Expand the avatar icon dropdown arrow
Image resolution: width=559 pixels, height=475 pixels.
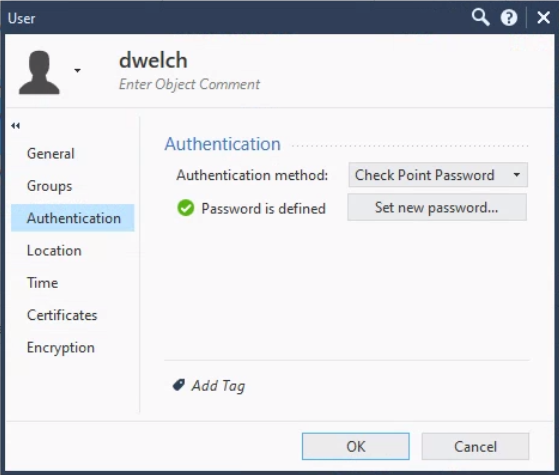click(77, 70)
